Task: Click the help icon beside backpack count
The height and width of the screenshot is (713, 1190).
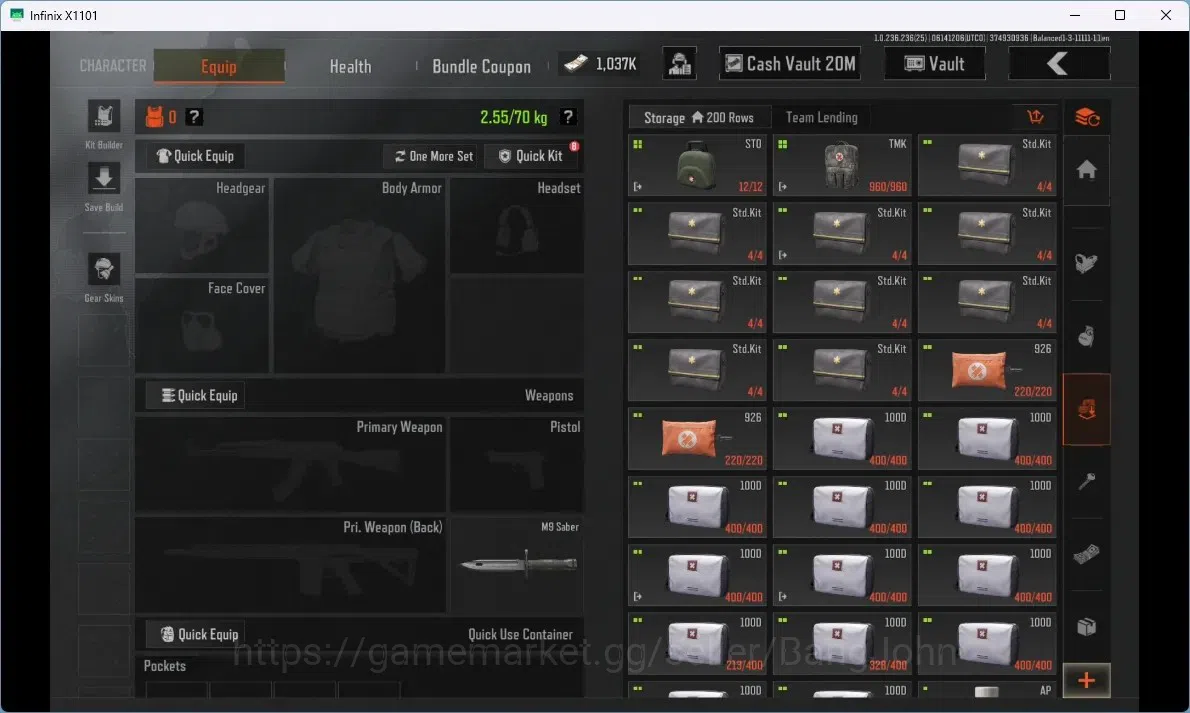Action: (194, 117)
